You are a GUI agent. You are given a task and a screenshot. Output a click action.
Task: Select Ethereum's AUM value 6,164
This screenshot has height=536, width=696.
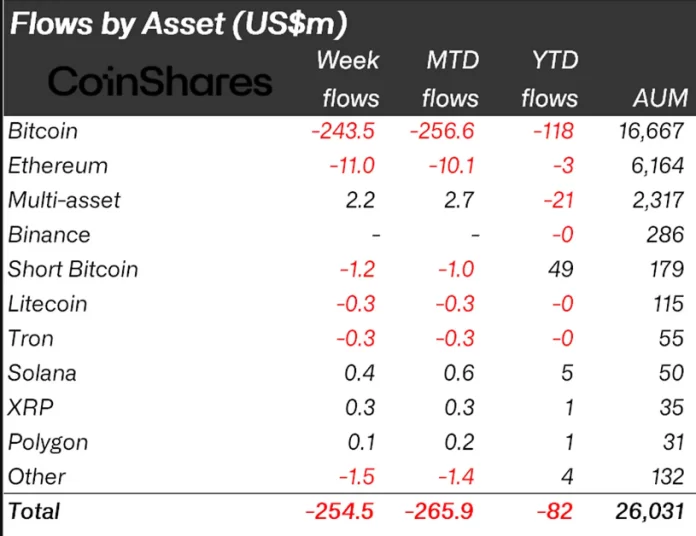[660, 165]
